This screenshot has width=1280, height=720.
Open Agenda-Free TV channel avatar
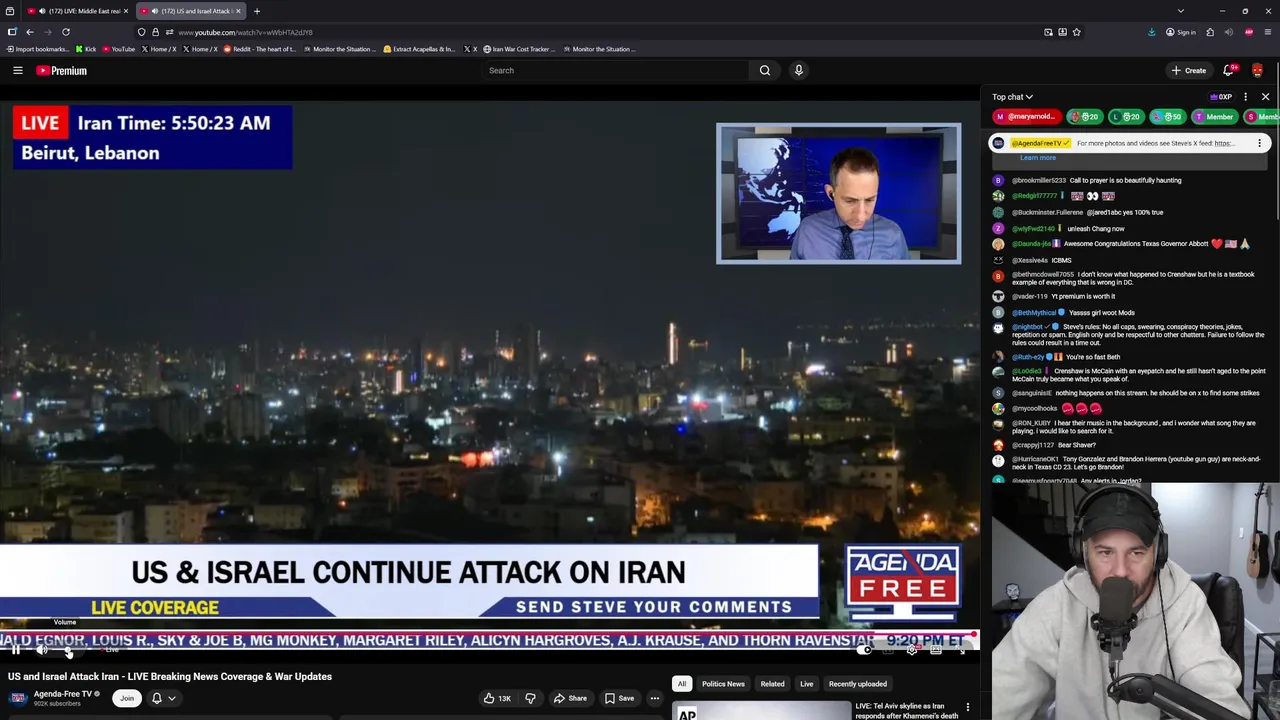point(18,697)
